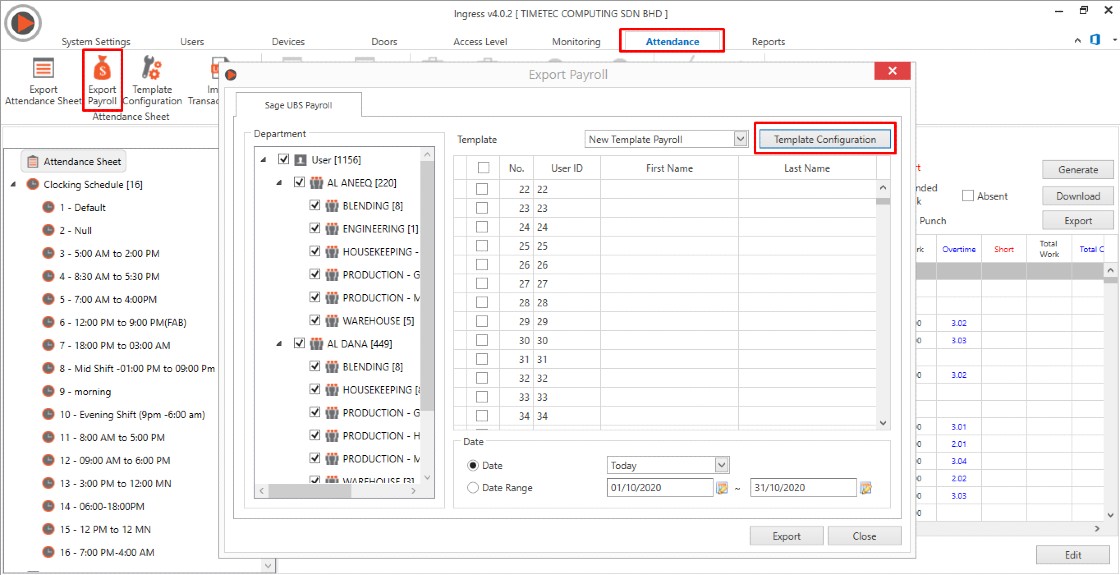Click the Office icon in the title area

pos(1094,41)
